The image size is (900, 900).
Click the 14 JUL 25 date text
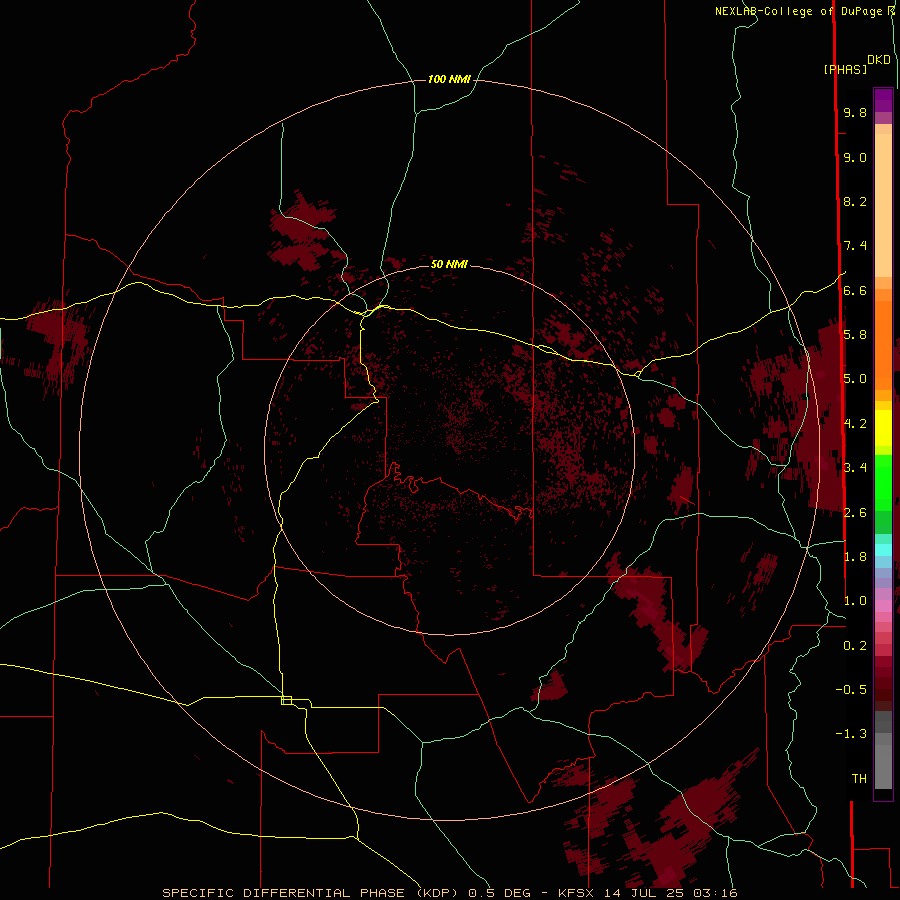(x=644, y=893)
